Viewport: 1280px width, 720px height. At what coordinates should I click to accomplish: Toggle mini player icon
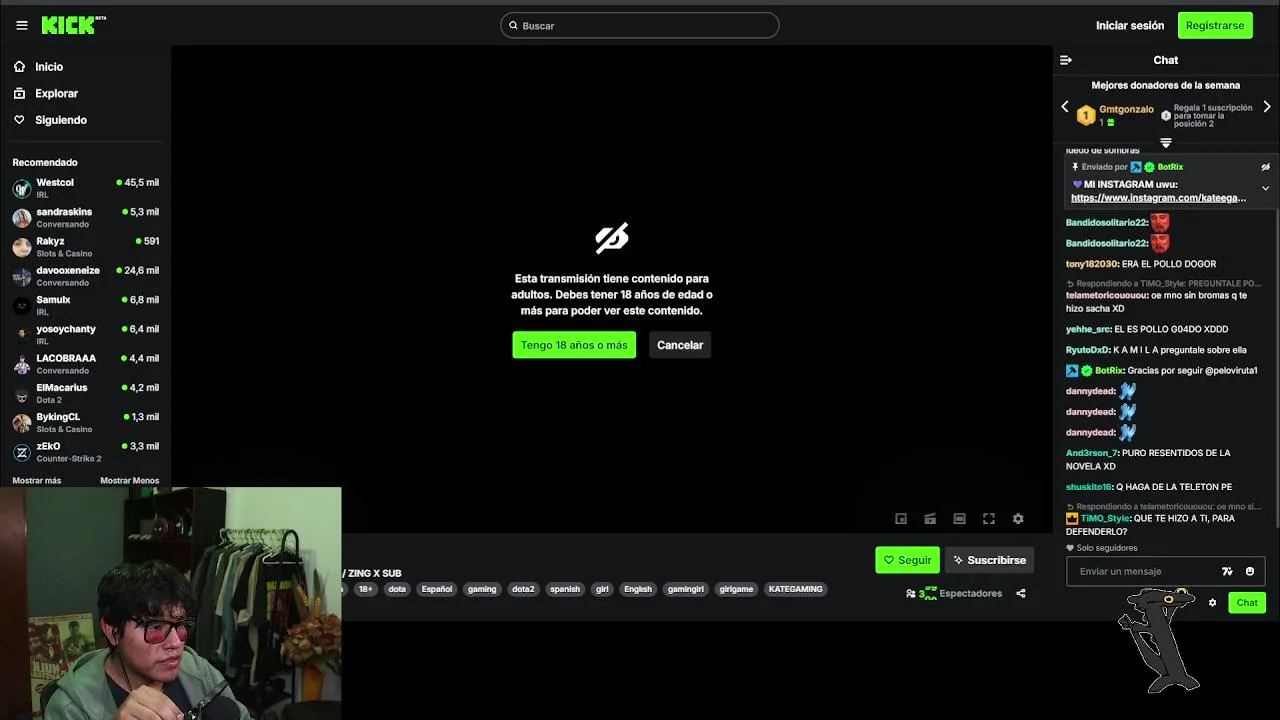click(901, 519)
